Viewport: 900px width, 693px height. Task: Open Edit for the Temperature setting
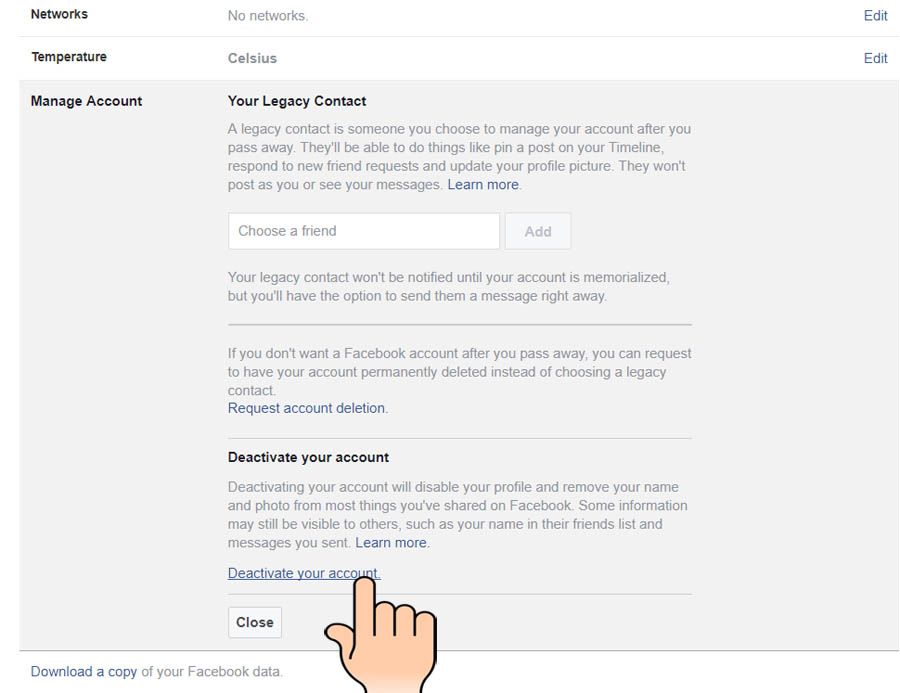875,58
